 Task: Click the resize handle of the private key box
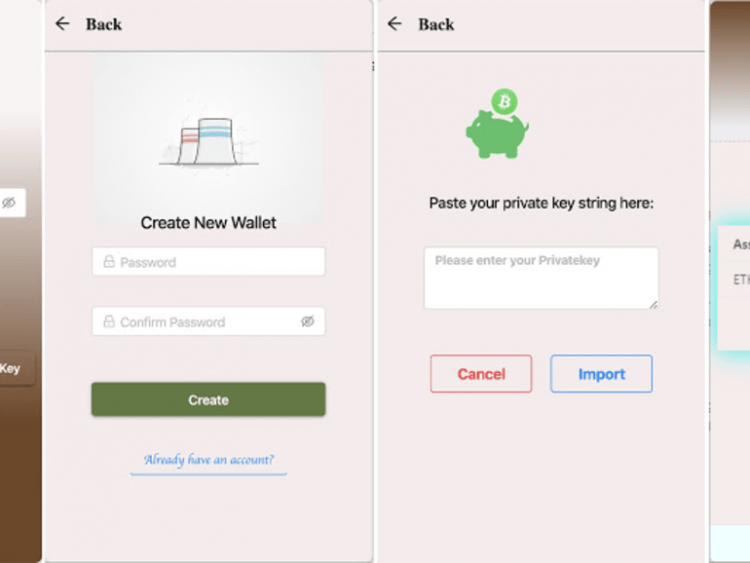[x=654, y=304]
